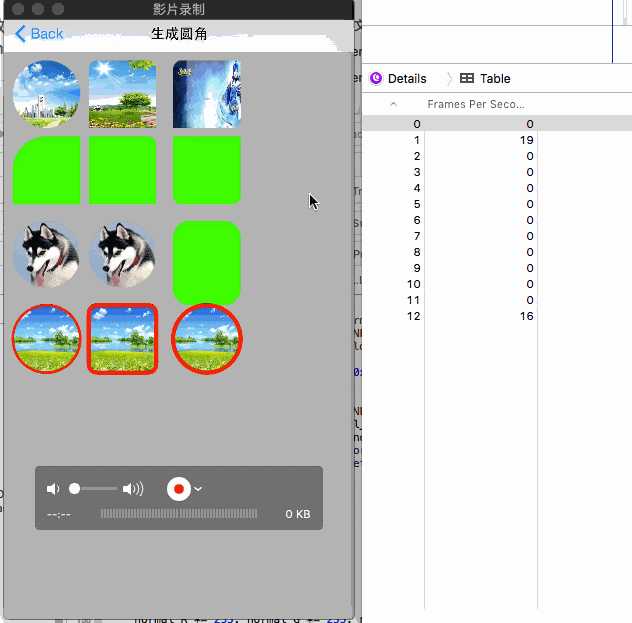Click the circular city skyline image
The image size is (632, 623).
pos(46,93)
